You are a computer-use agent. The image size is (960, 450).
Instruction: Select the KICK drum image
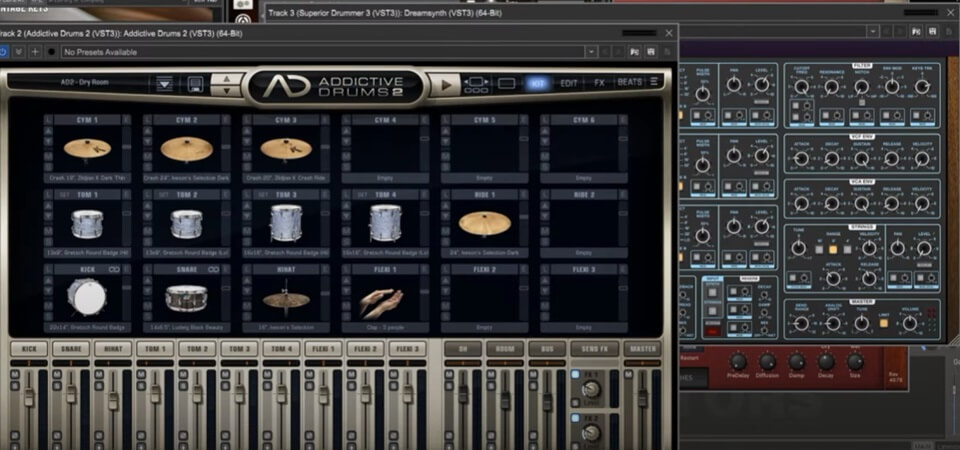click(x=86, y=298)
